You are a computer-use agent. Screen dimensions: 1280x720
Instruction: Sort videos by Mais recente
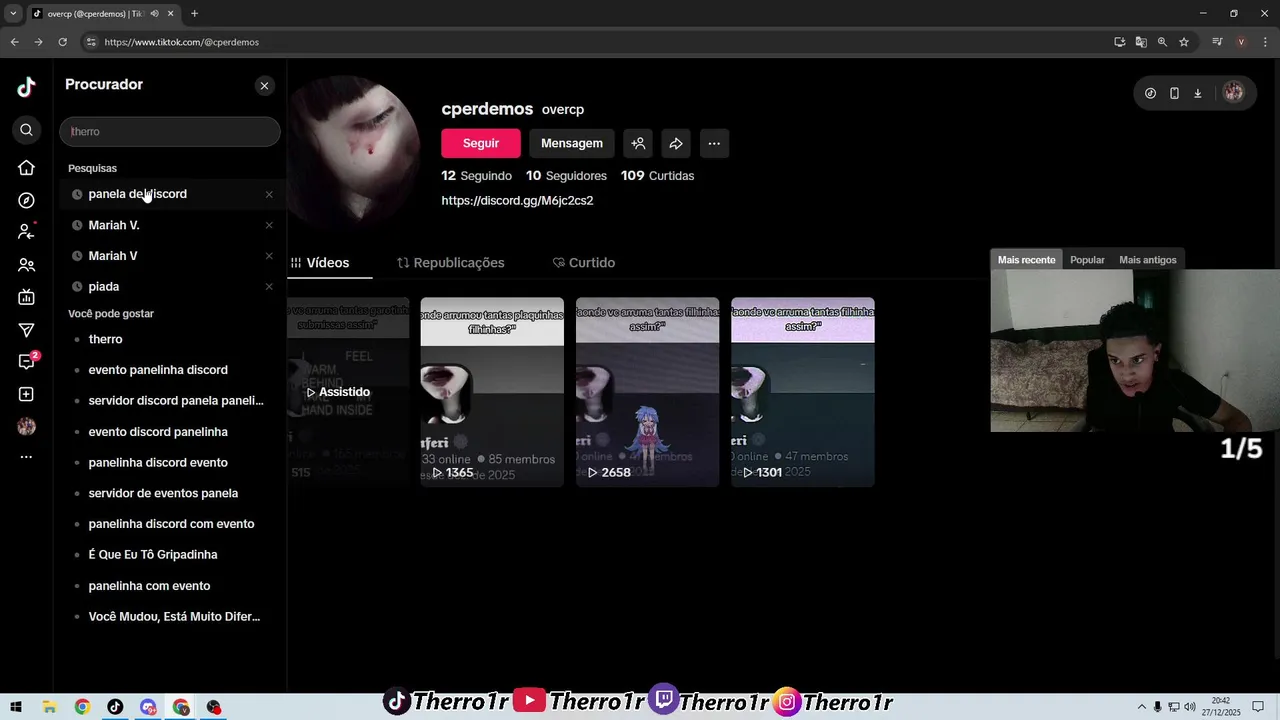point(1026,260)
